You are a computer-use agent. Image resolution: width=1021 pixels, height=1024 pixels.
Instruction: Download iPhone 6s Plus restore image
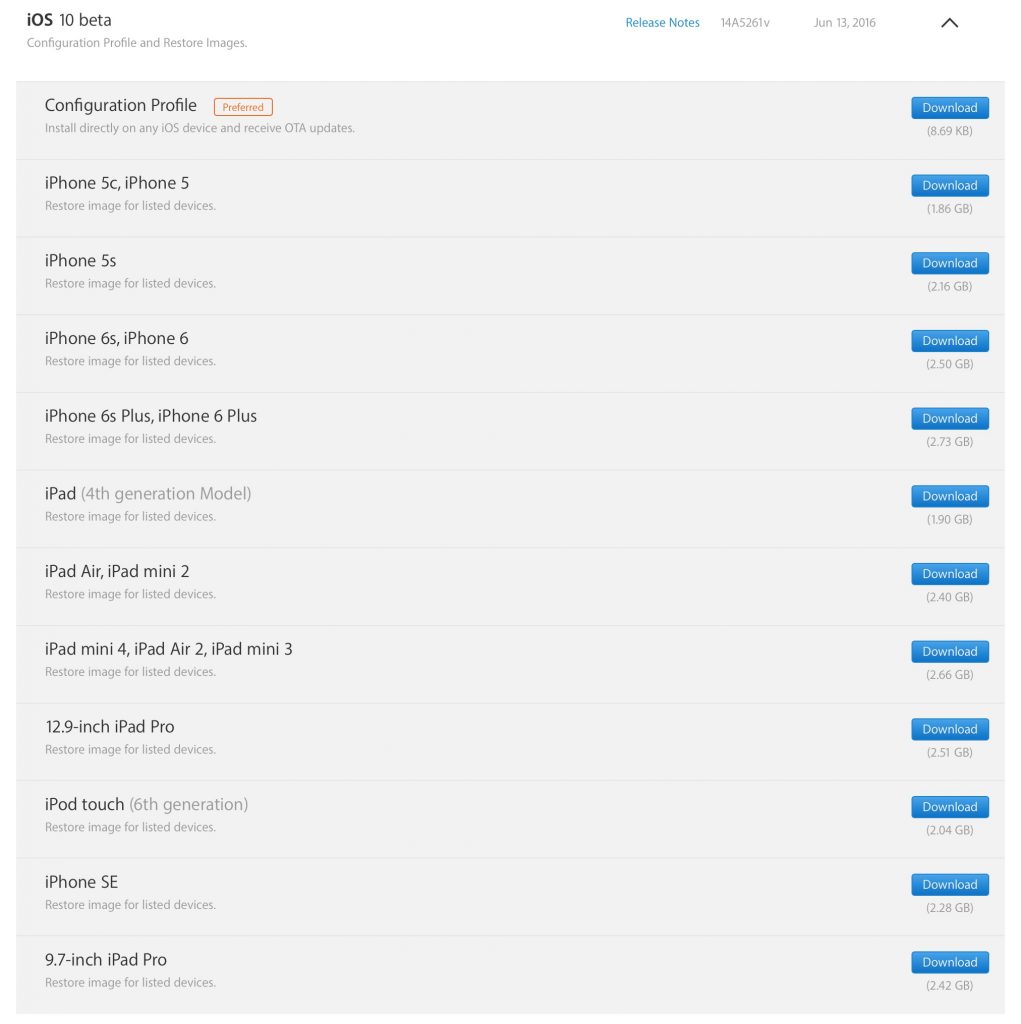click(949, 419)
